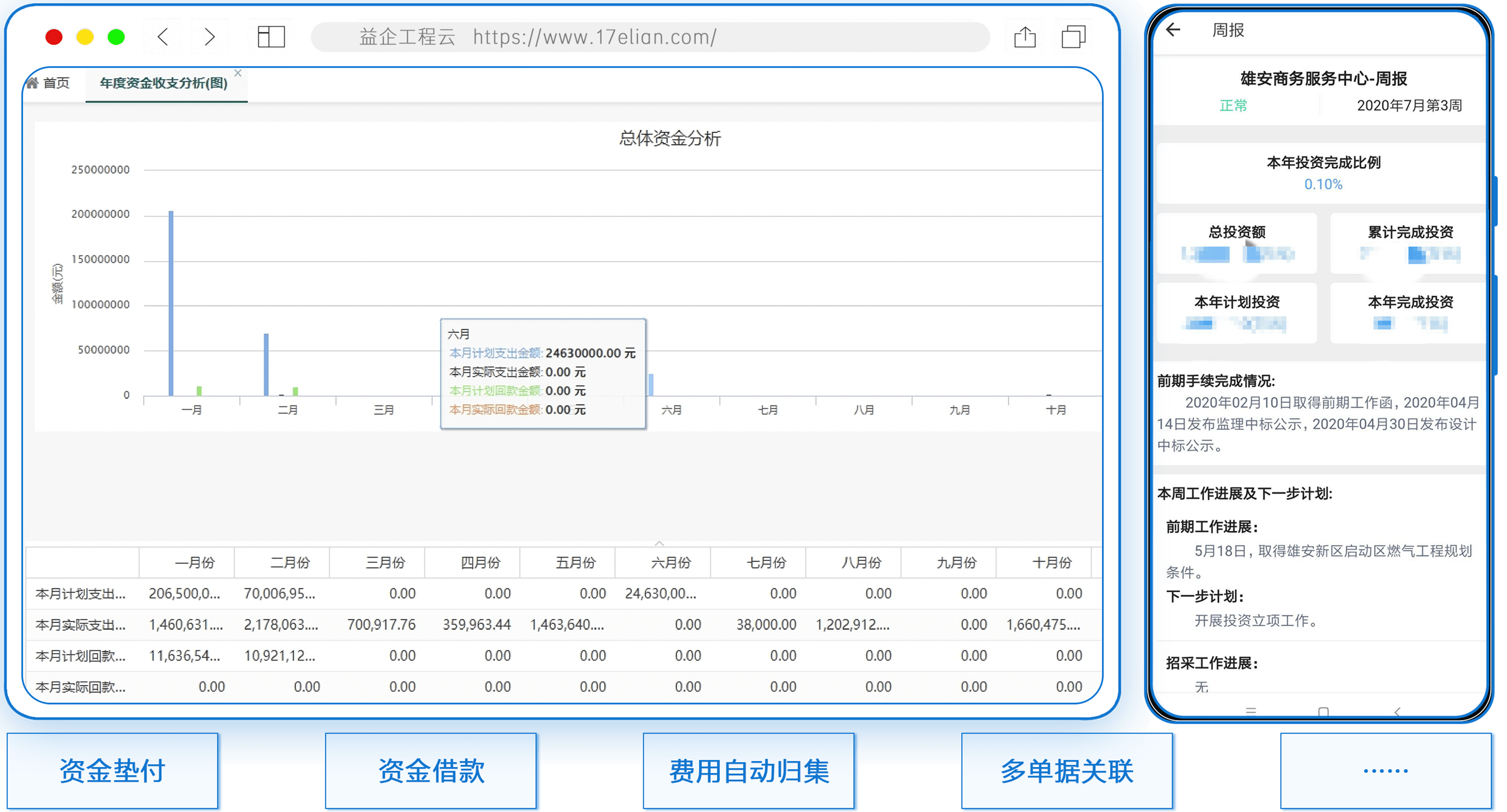Click the home icon beside 首页
The height and width of the screenshot is (812, 1507).
[33, 82]
